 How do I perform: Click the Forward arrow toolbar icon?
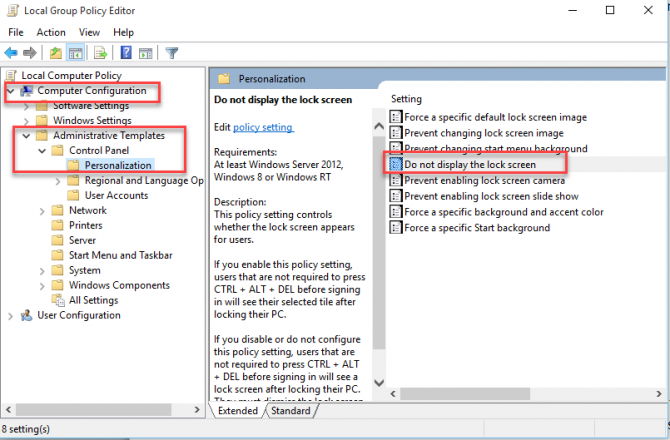(x=29, y=53)
